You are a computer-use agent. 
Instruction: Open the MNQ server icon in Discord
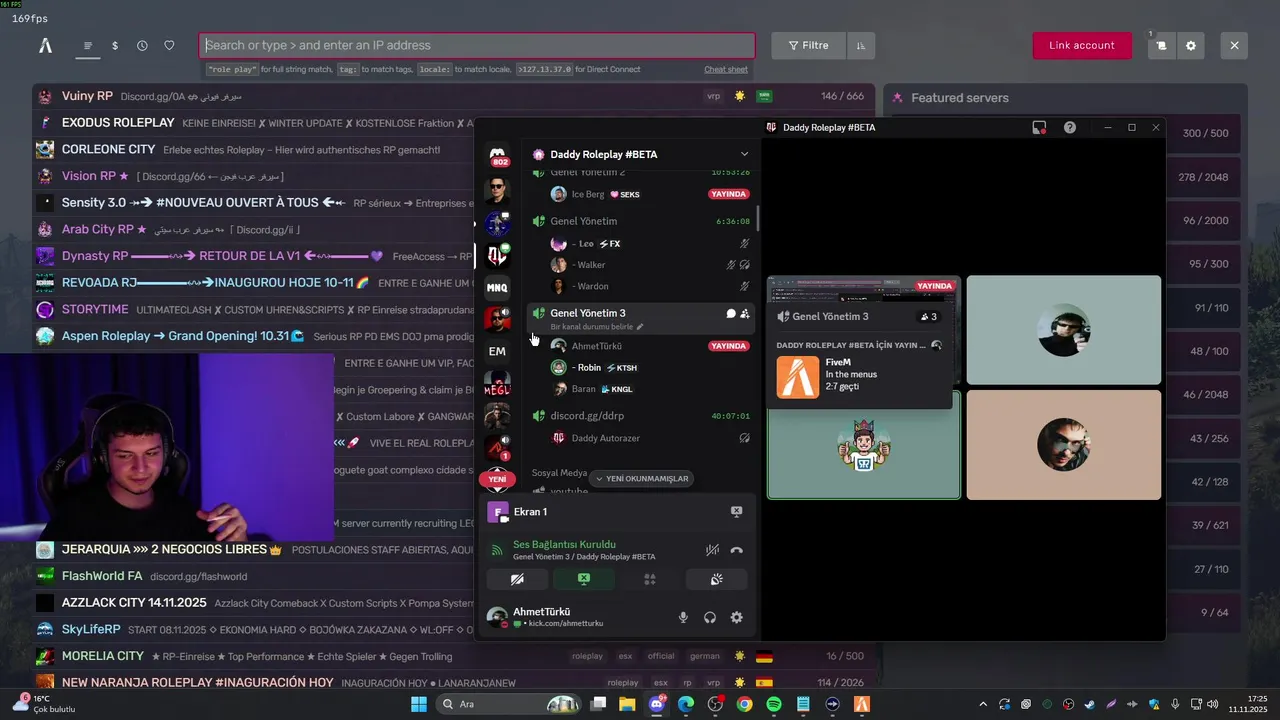[497, 287]
